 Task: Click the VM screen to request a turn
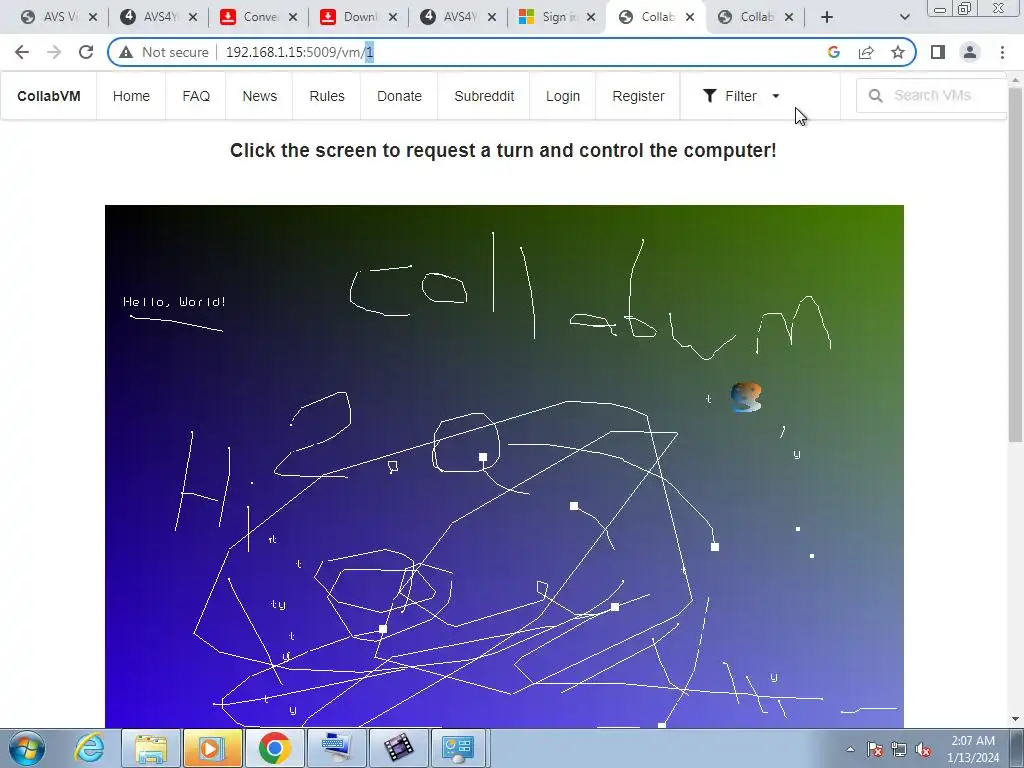(x=504, y=466)
